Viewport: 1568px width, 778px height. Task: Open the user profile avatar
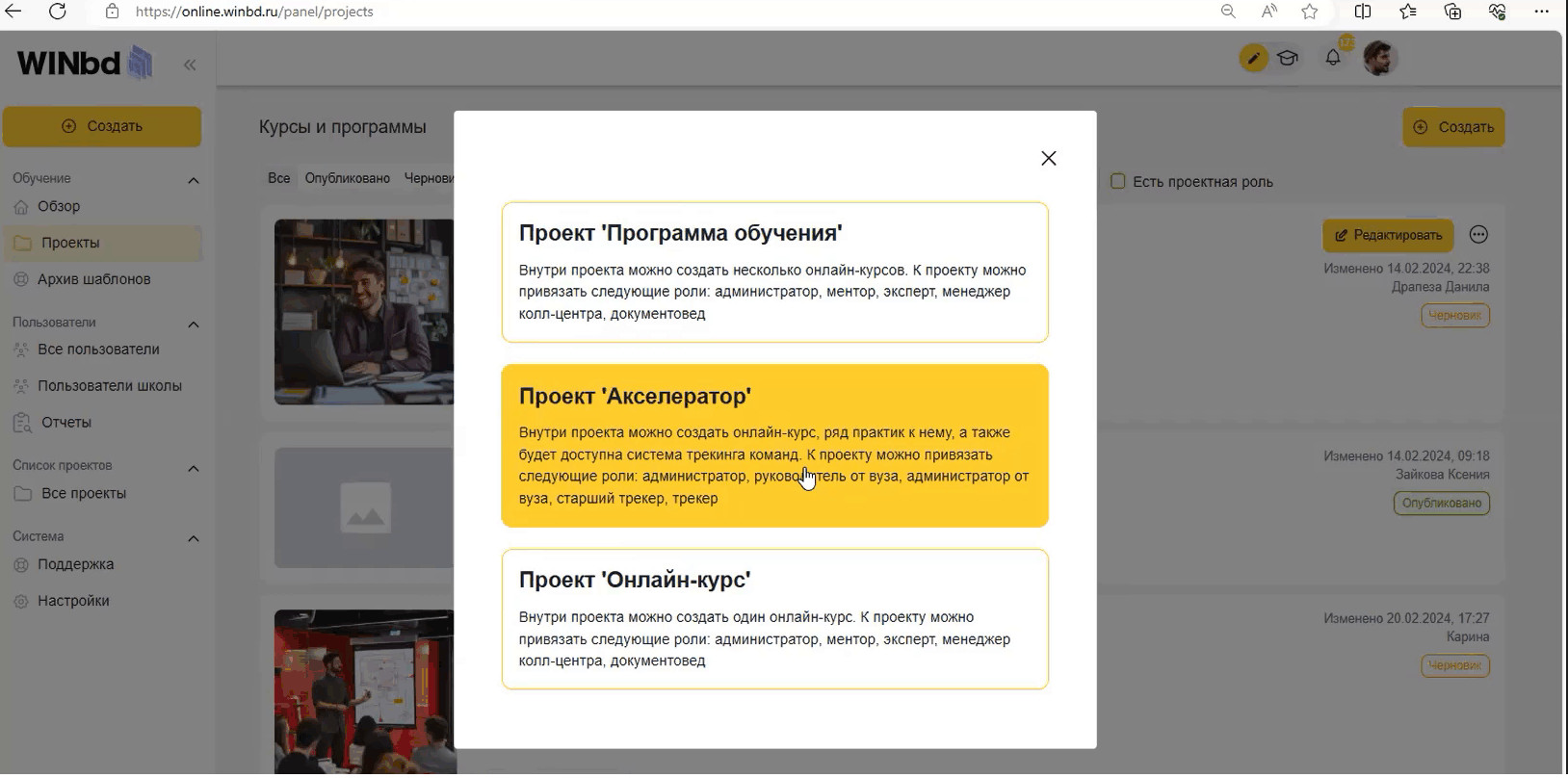click(x=1379, y=59)
